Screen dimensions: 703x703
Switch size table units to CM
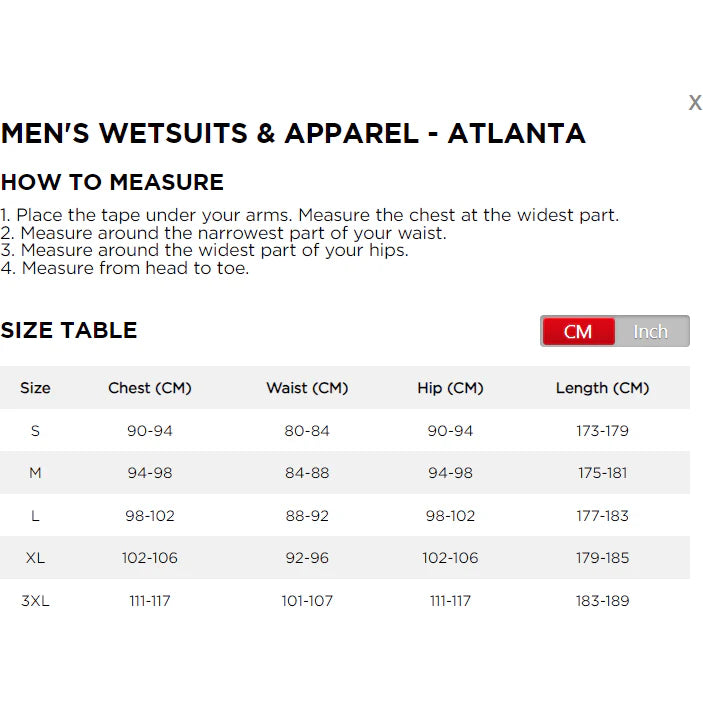click(578, 331)
